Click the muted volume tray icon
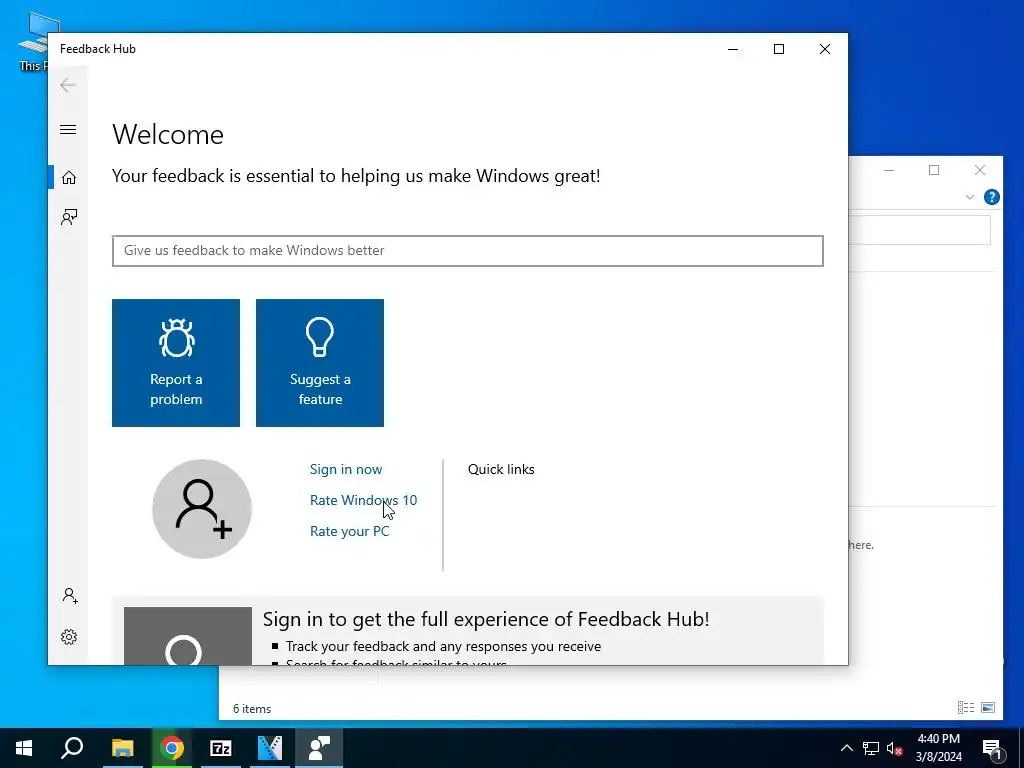This screenshot has width=1024, height=768. pyautogui.click(x=895, y=748)
